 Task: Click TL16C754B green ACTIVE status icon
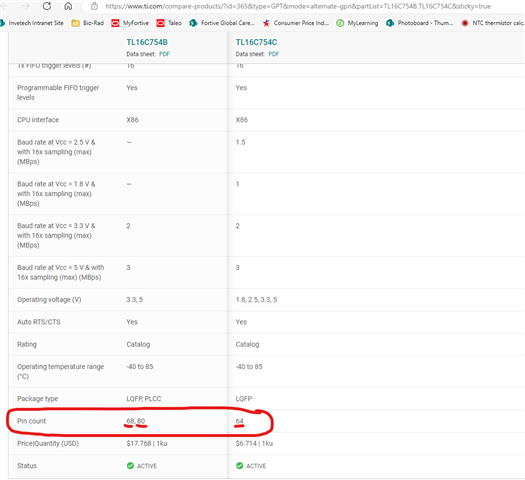tap(130, 466)
